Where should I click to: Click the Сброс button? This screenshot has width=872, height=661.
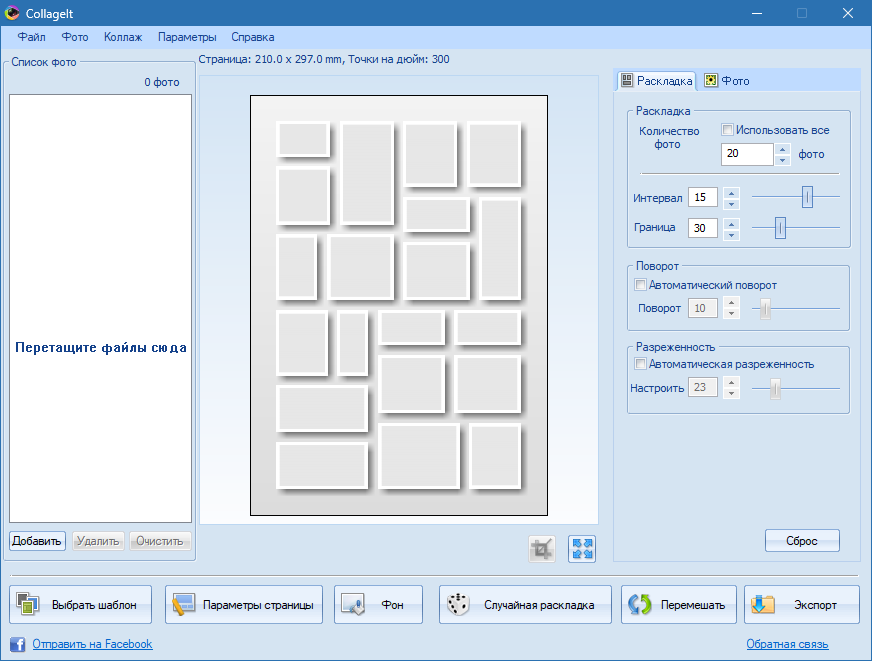coord(802,540)
